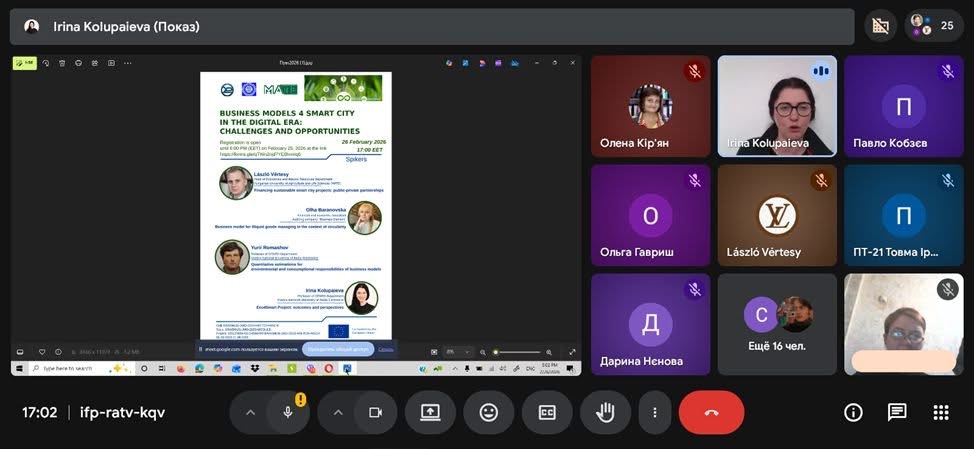The height and width of the screenshot is (449, 974).
Task: Open participants list showing 25 people
Action: coord(934,26)
